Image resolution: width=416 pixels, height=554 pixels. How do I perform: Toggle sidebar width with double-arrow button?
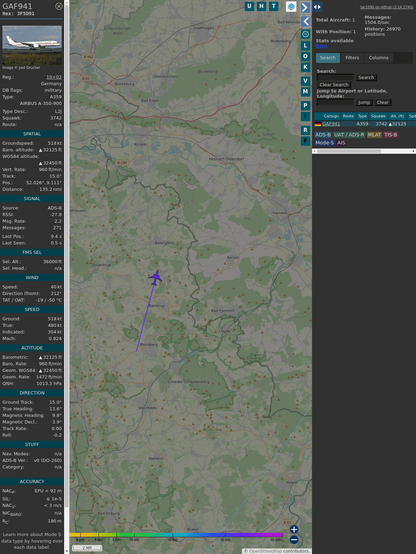click(317, 7)
